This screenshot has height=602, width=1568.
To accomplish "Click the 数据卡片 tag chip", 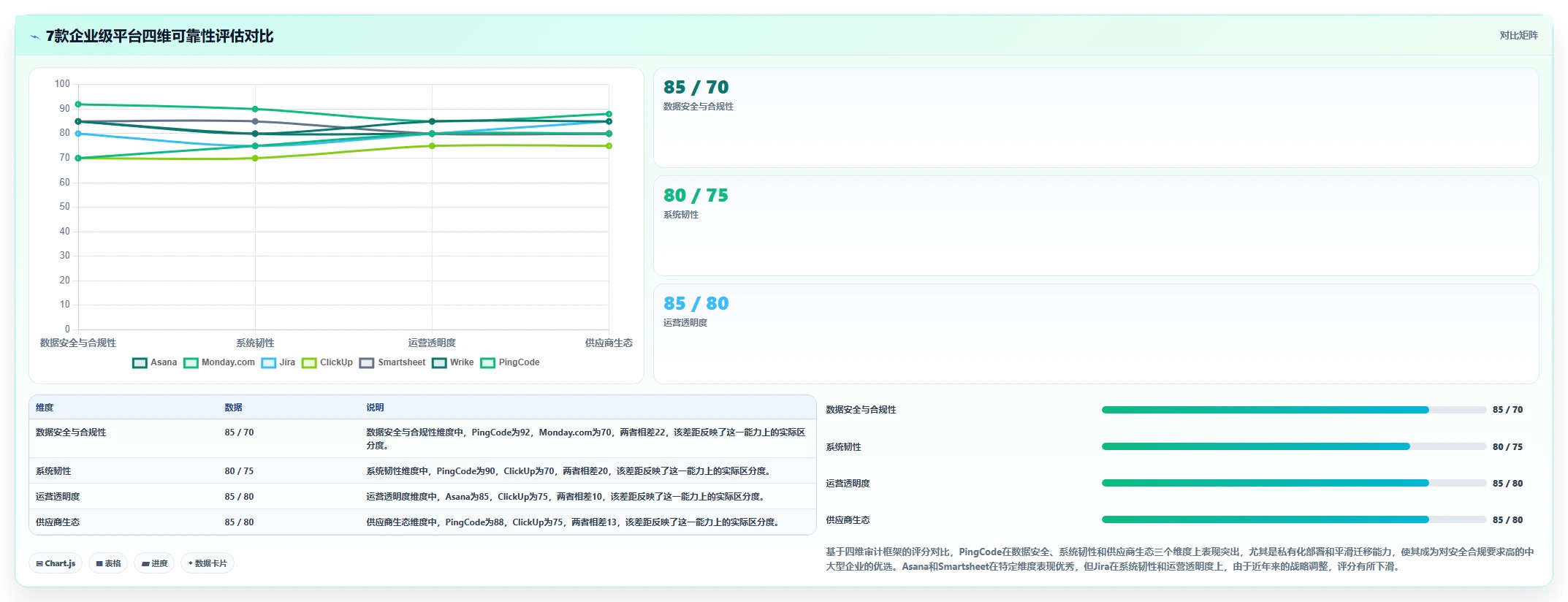I will pyautogui.click(x=208, y=563).
